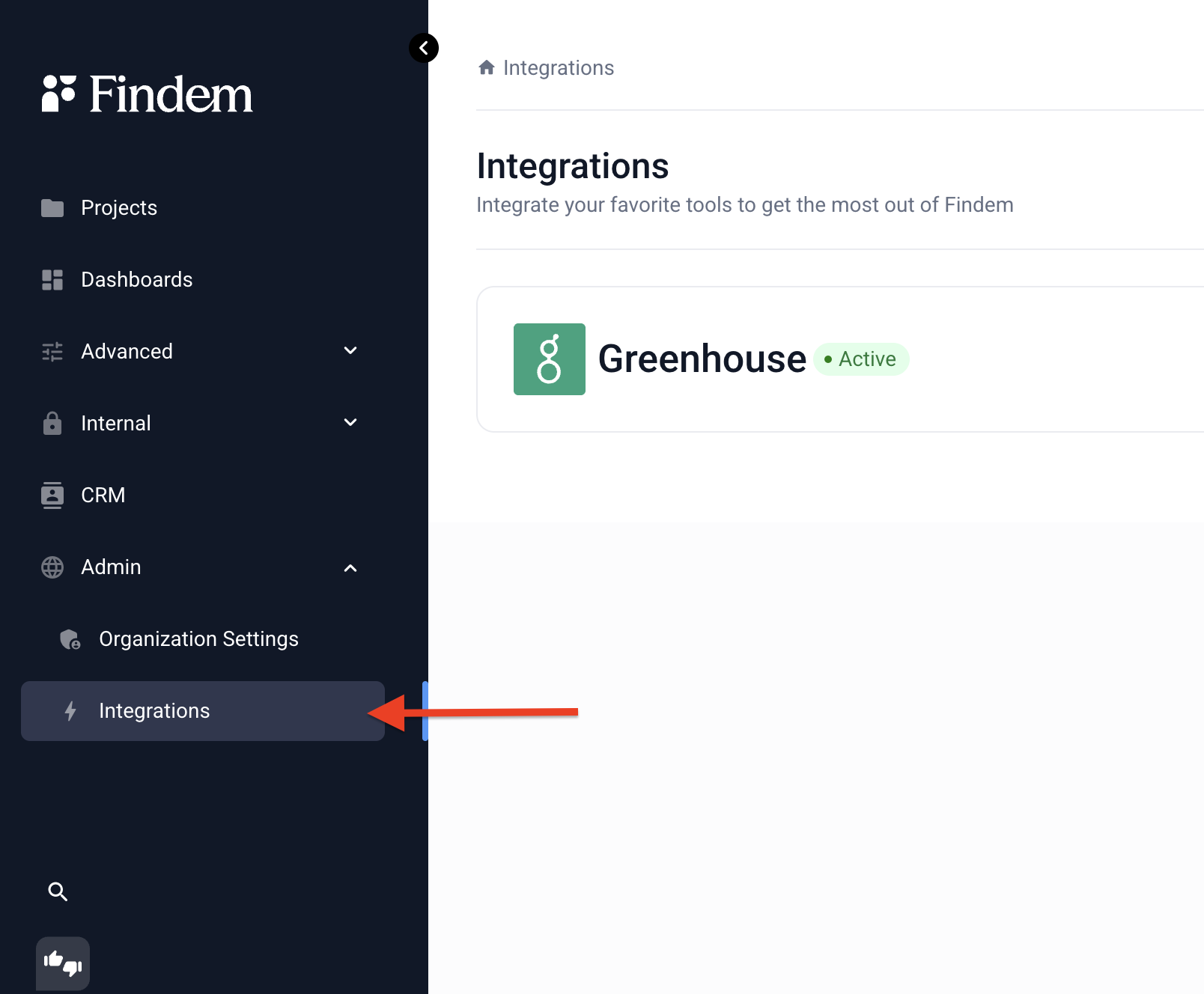Screen dimensions: 1204x994
Task: Click the Integrations lightning bolt icon
Action: coord(70,711)
